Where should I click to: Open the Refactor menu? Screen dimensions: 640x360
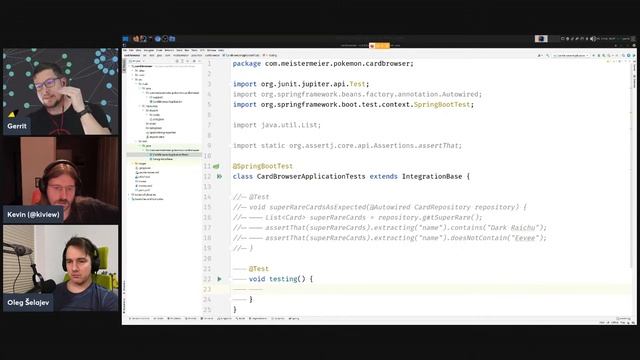coord(169,50)
